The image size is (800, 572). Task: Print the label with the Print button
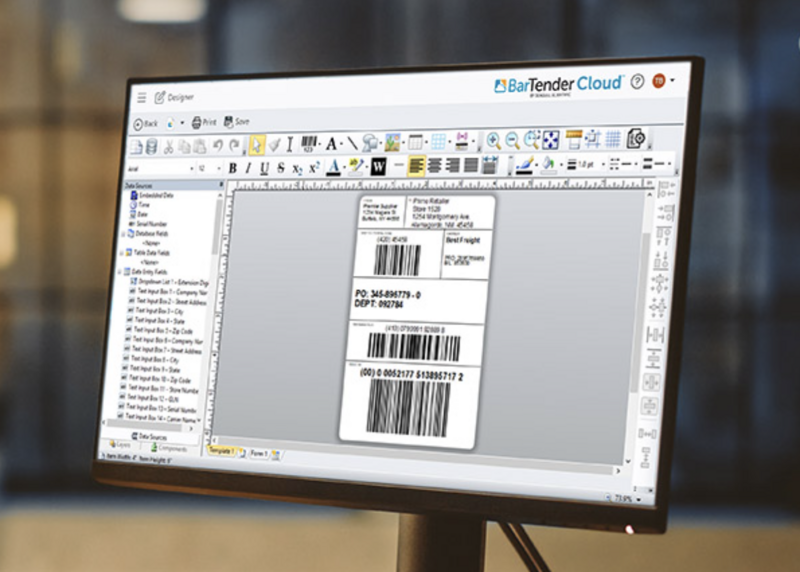pos(204,122)
